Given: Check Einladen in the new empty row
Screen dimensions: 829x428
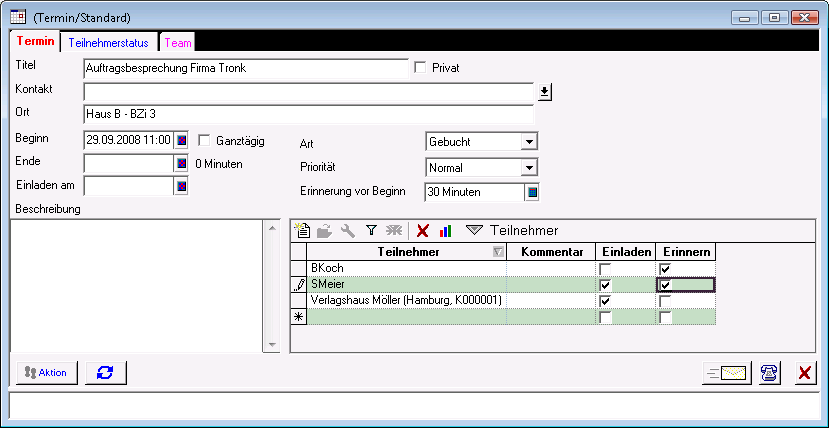Looking at the screenshot, I should point(605,318).
